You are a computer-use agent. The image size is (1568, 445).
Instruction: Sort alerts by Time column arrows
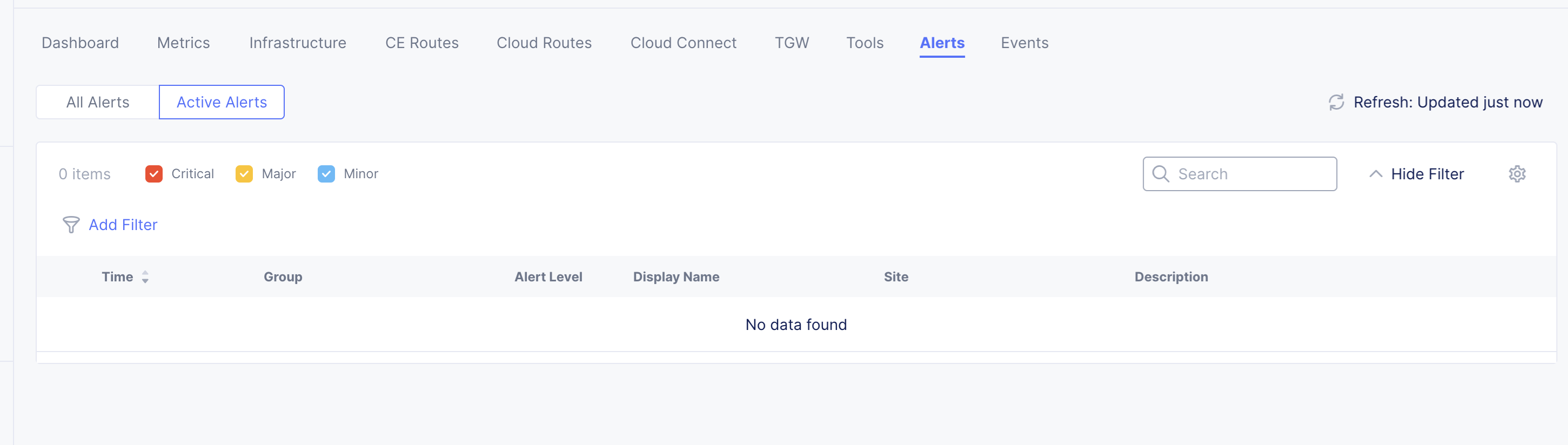pos(145,277)
